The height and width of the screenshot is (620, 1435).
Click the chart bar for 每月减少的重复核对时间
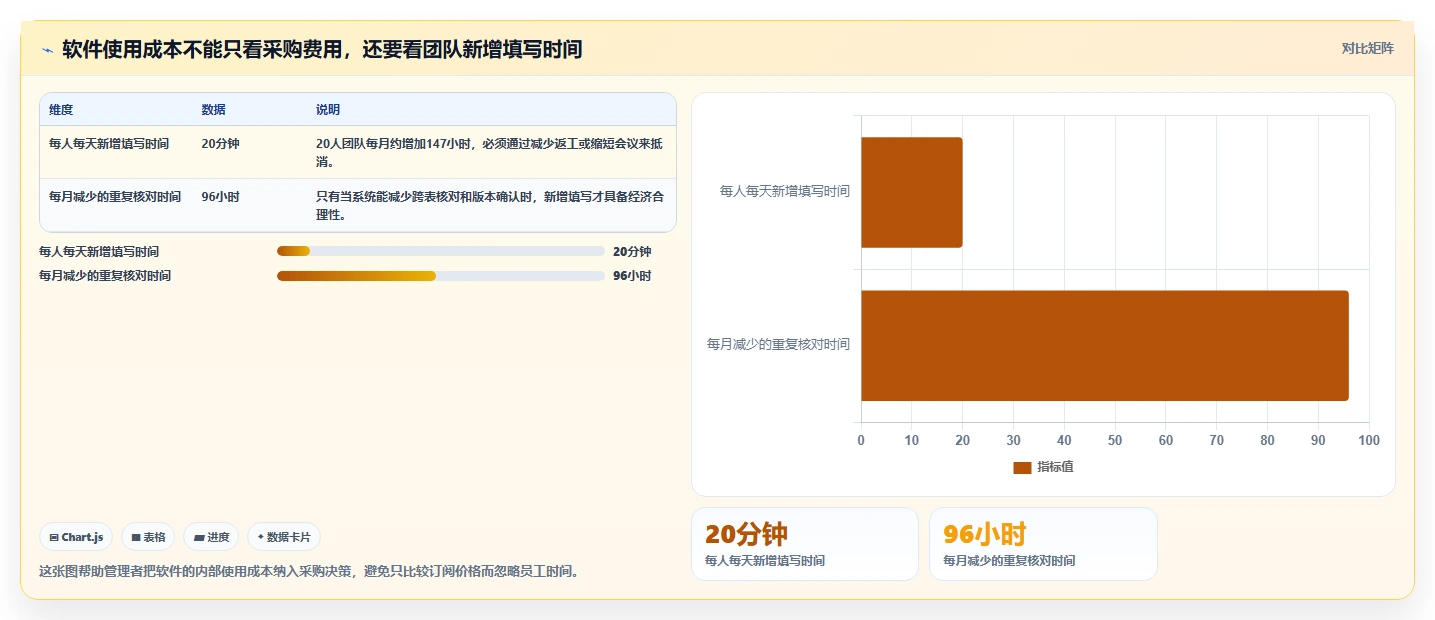[x=1104, y=345]
